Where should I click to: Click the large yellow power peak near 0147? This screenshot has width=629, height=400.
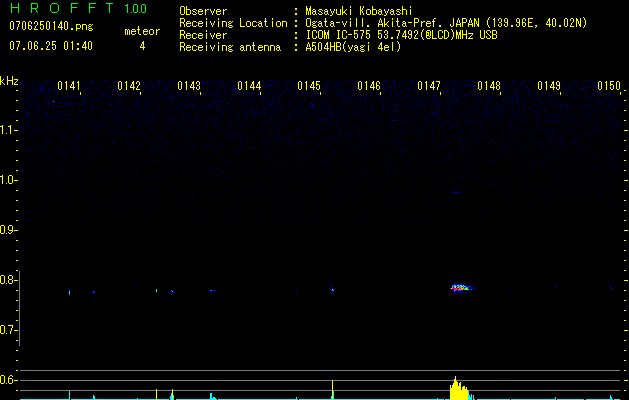coord(459,388)
